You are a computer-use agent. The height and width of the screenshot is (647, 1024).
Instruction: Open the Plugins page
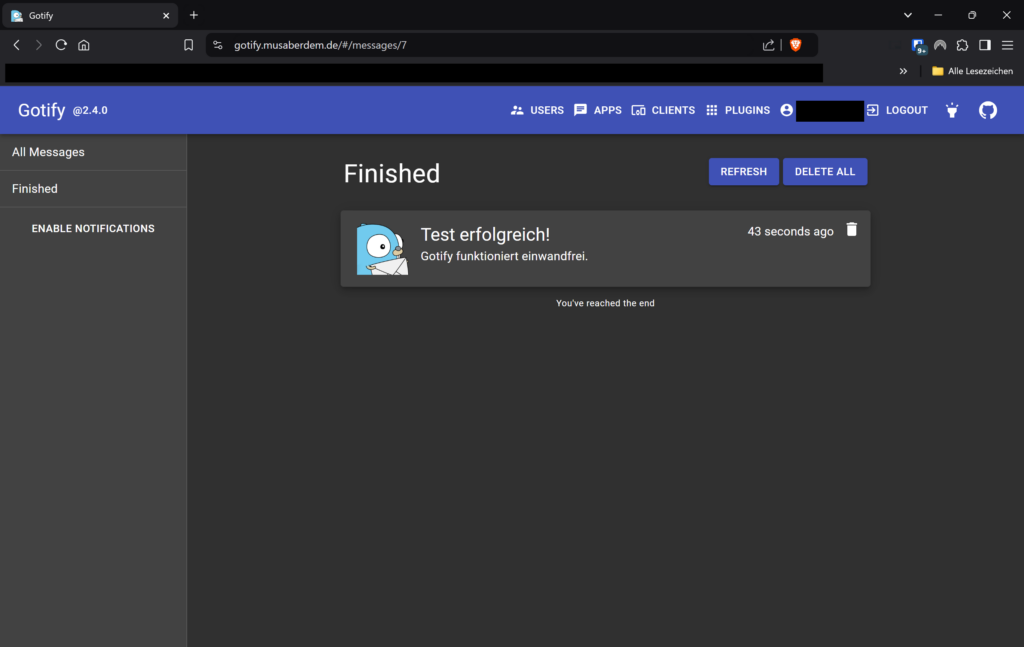737,110
